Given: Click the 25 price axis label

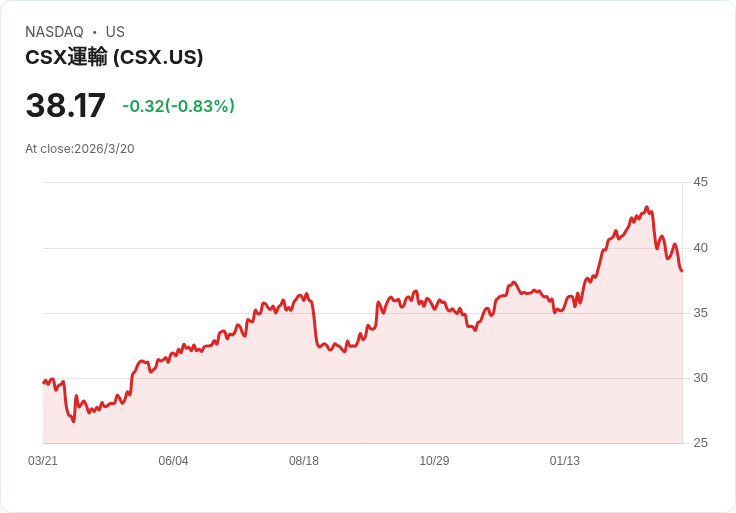Looking at the screenshot, I should click(700, 443).
